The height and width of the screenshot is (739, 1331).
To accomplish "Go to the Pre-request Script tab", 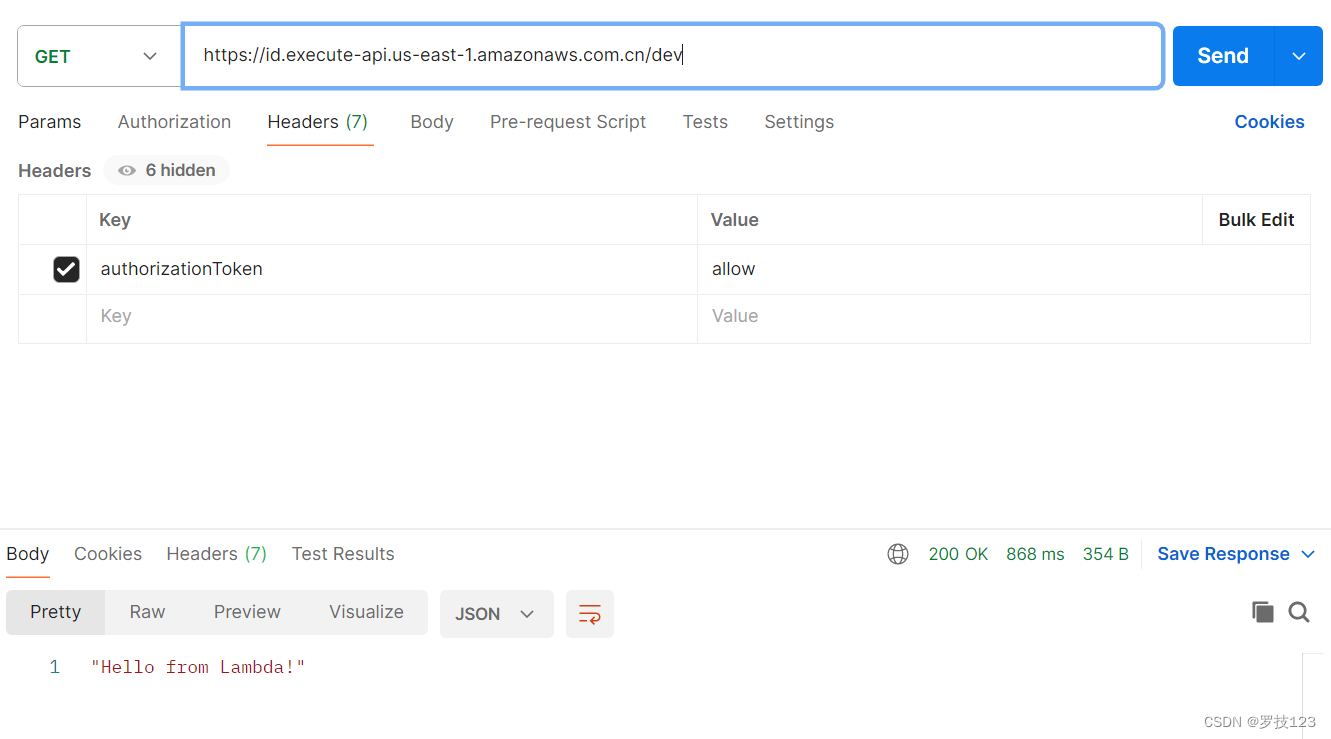I will click(x=568, y=122).
